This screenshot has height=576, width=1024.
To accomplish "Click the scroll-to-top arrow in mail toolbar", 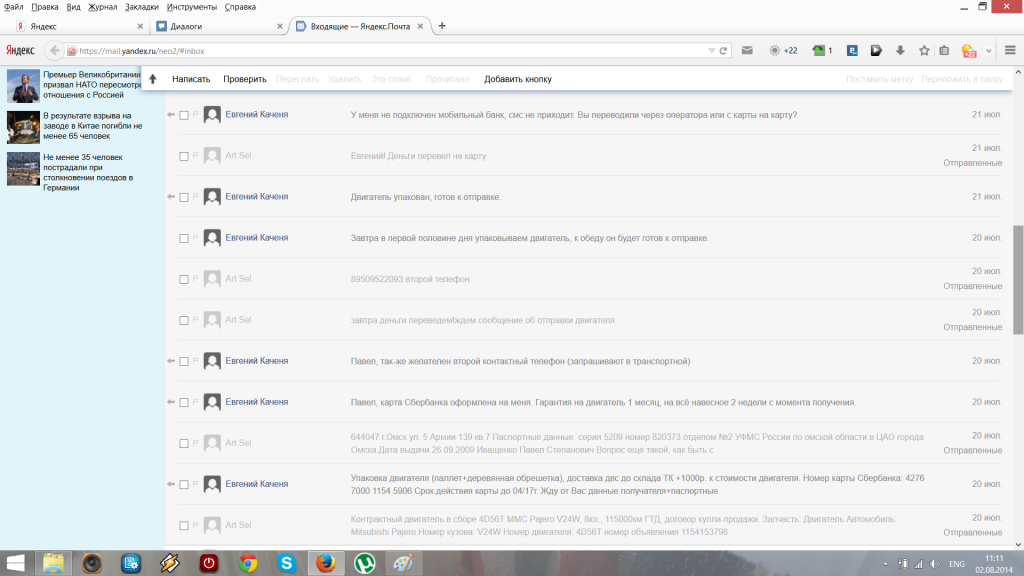I will 153,79.
